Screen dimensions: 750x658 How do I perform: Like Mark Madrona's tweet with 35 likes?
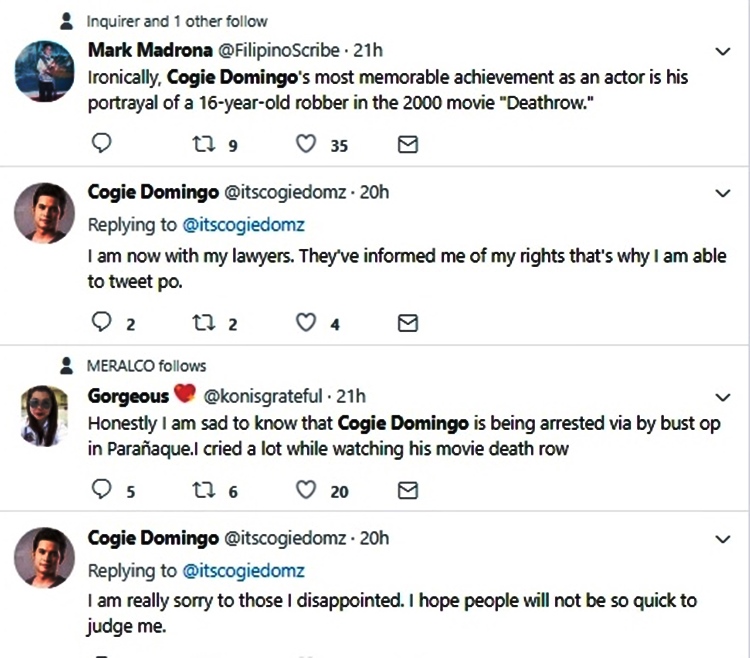(308, 145)
